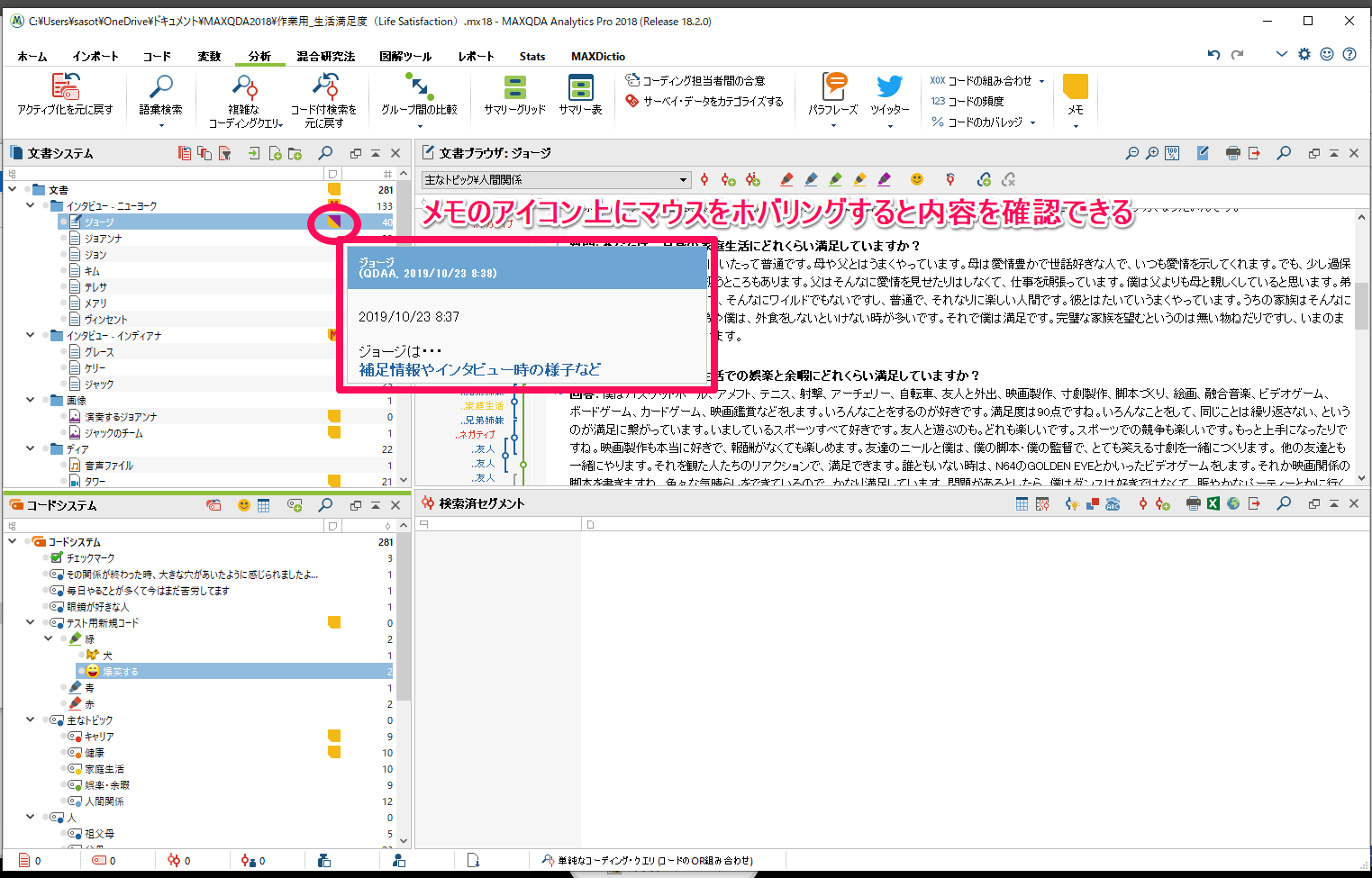Click zoom out magnifier in 文書ブラウザ header

tap(1132, 153)
